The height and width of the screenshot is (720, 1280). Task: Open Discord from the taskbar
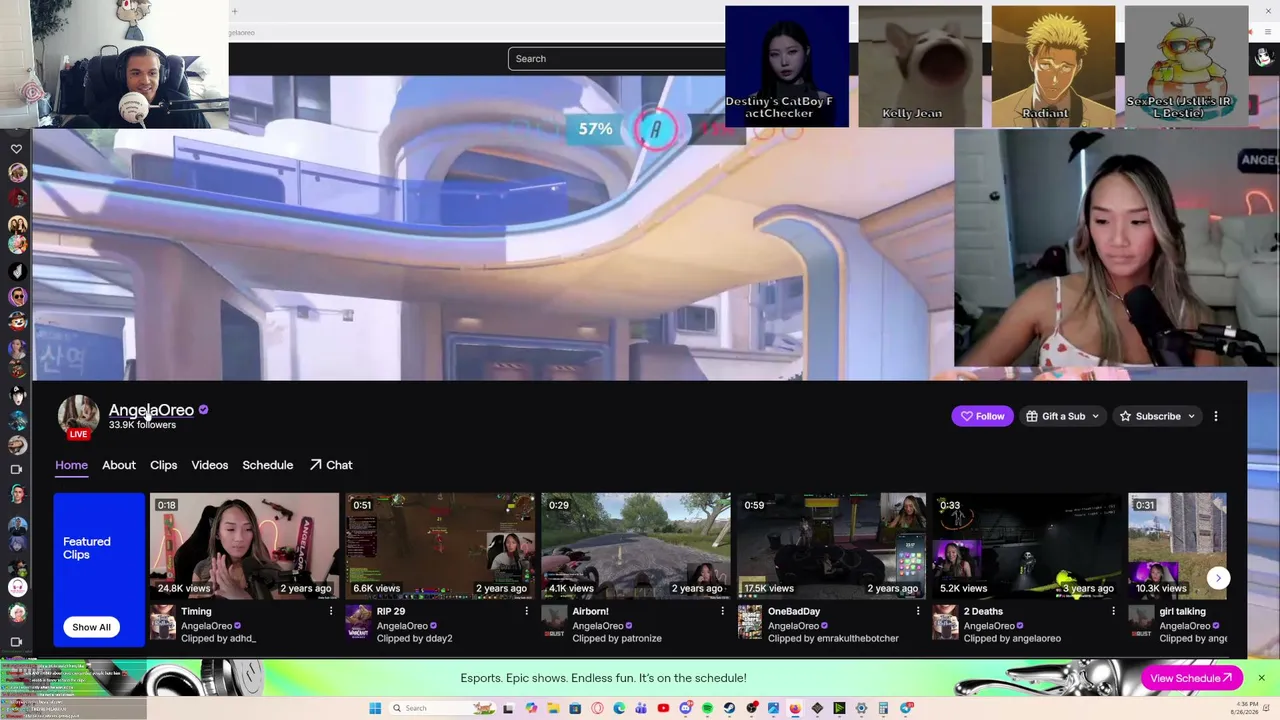(x=685, y=708)
